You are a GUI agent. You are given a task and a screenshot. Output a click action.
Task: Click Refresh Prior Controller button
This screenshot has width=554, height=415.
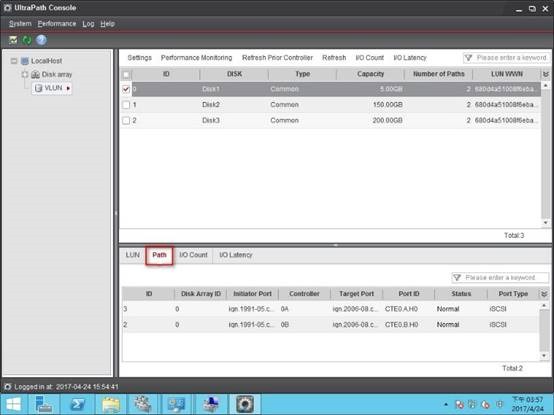tap(277, 58)
